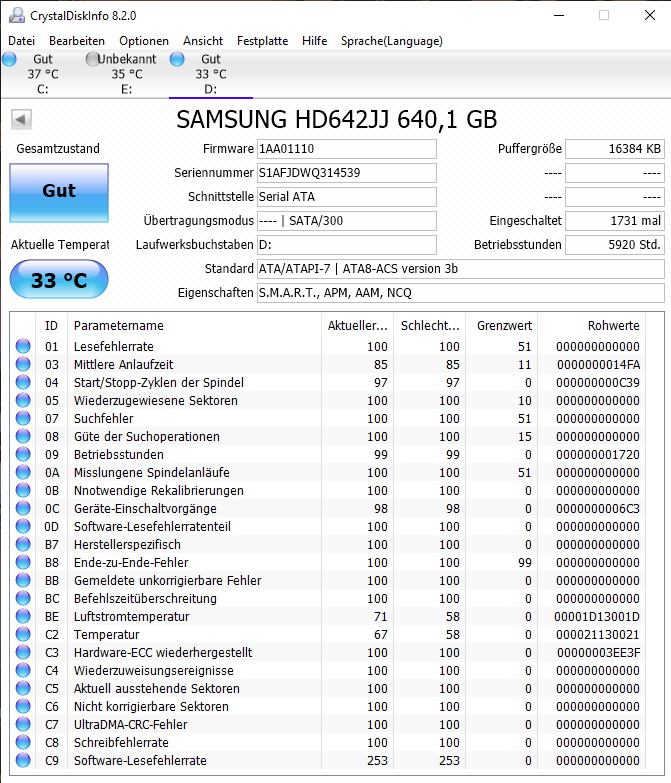Click the Laufwerksbuchstaben field D:
The image size is (671, 783).
pyautogui.click(x=346, y=245)
